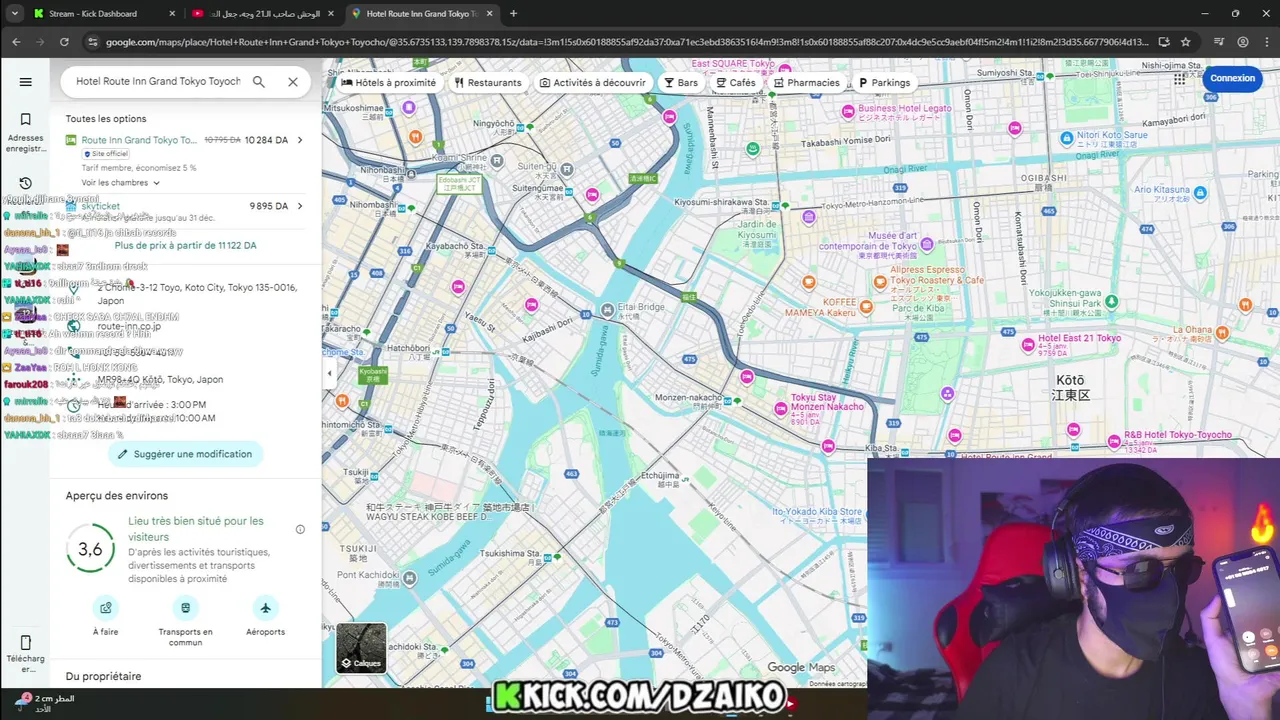Click the browser back arrow
This screenshot has width=1280, height=720.
point(16,42)
